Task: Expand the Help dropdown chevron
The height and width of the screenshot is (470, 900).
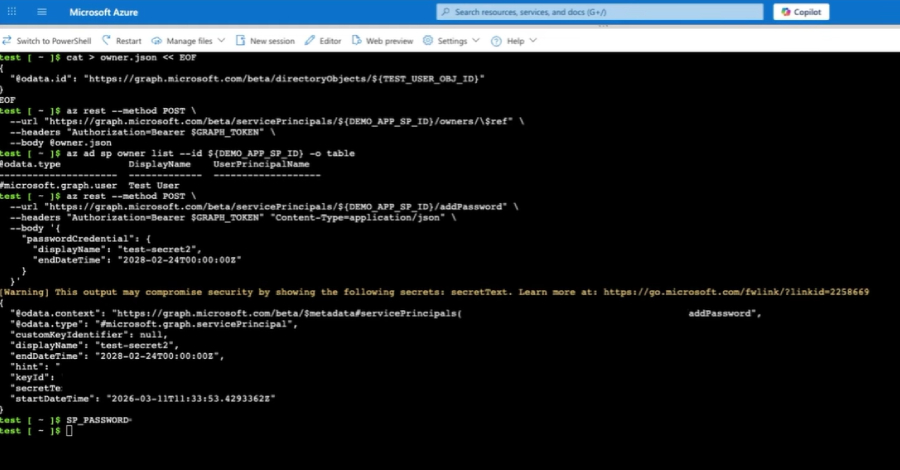Action: pyautogui.click(x=532, y=41)
